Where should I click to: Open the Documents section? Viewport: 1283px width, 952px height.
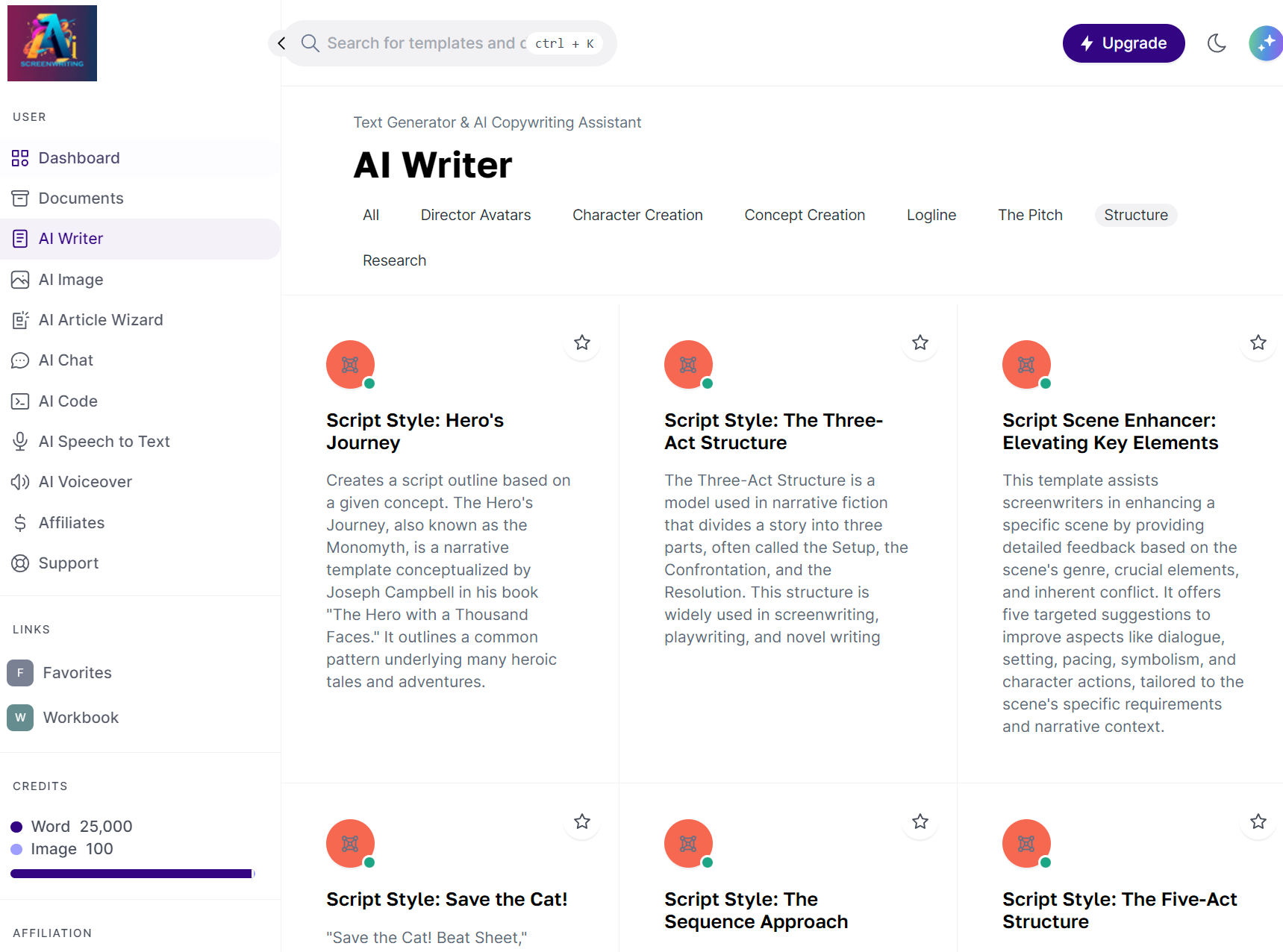point(81,198)
